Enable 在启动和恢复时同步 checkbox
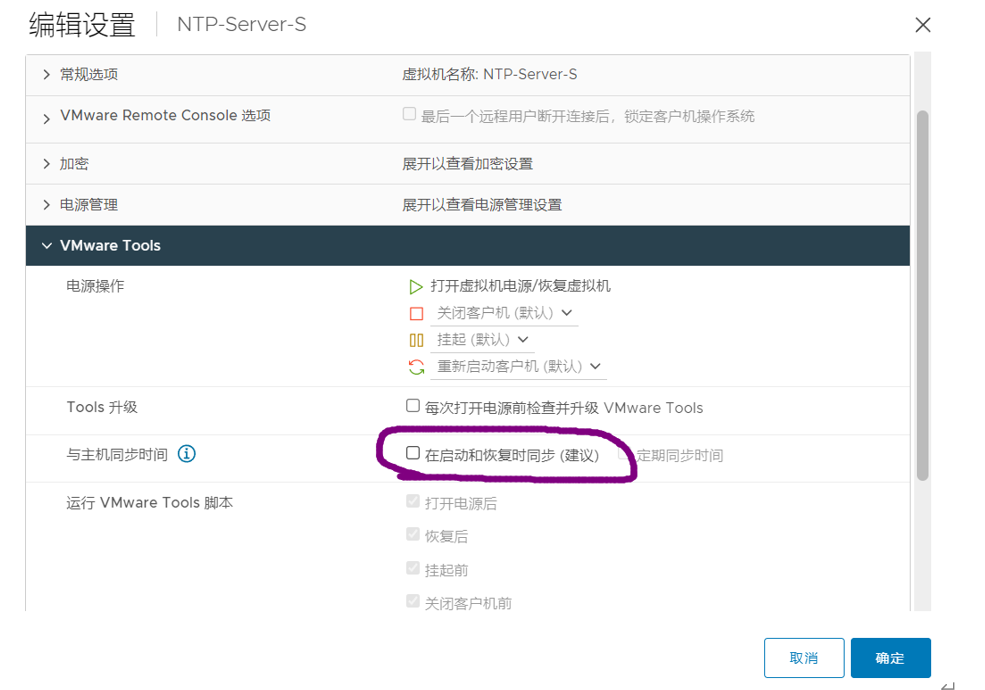Screen dimensions: 985x690 coord(413,453)
